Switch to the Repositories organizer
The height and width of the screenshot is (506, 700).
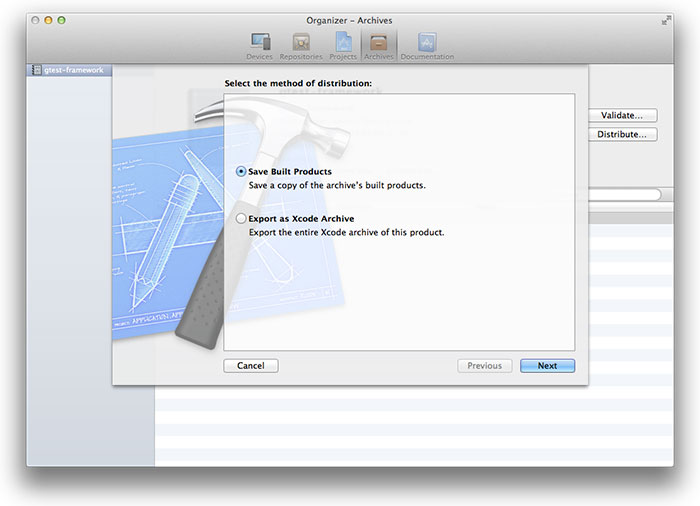pos(301,45)
